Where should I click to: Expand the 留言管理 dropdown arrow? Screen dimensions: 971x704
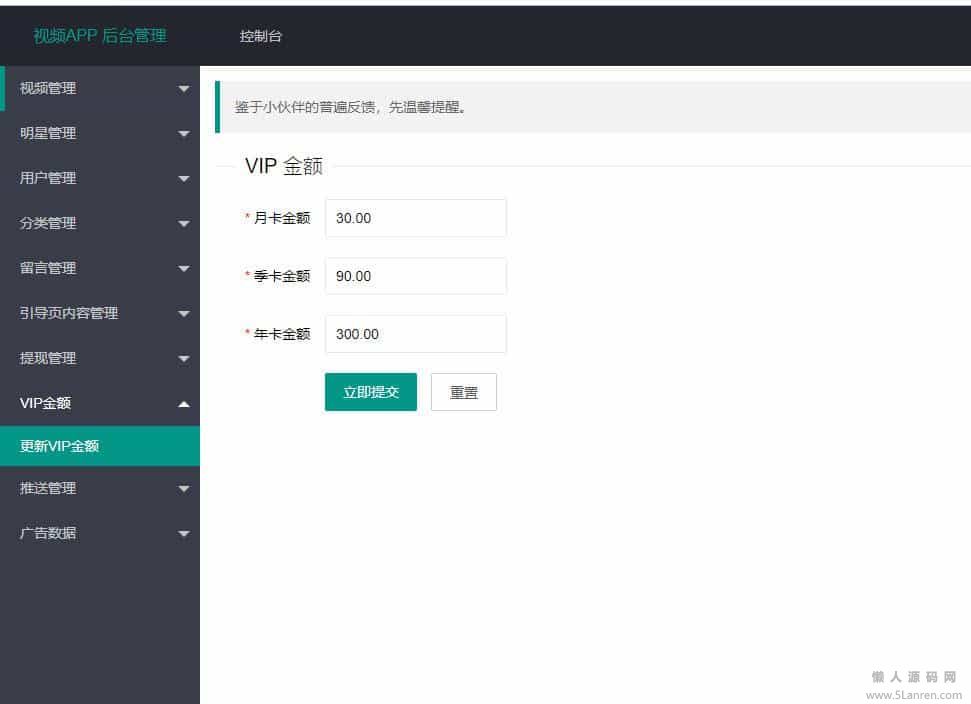(183, 269)
